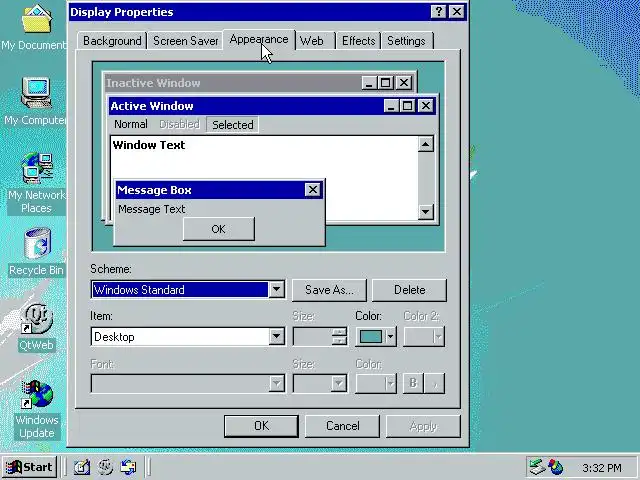Click Window Text in preview
Image resolution: width=640 pixels, height=480 pixels.
click(x=149, y=145)
